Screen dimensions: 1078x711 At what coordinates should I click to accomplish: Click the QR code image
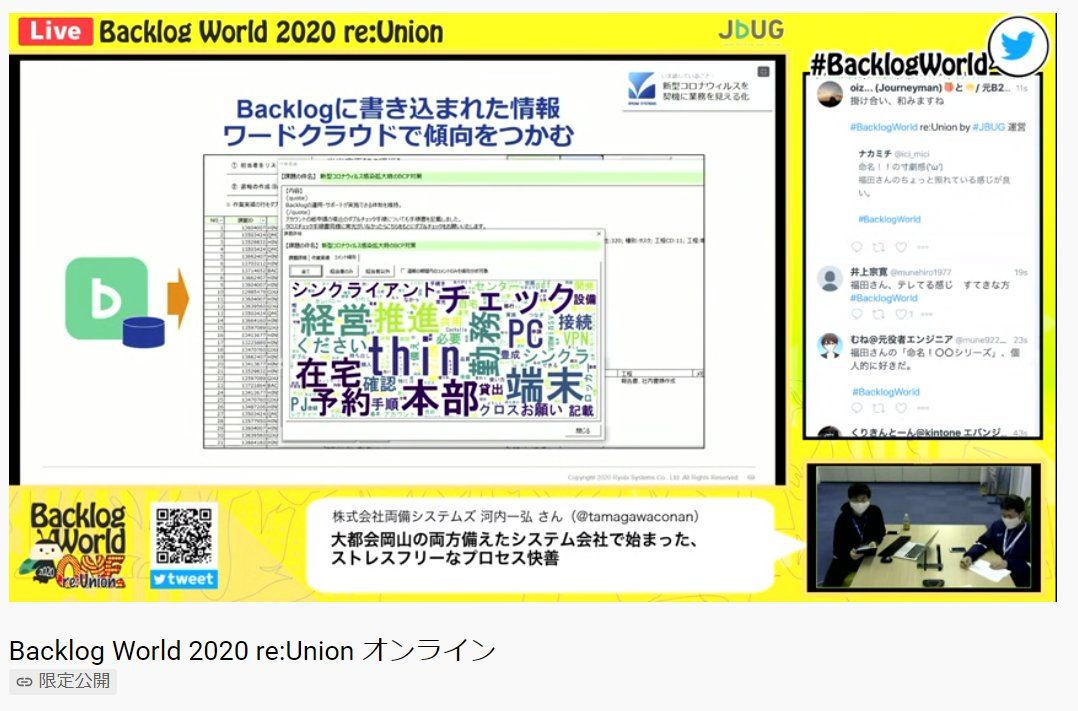pos(184,535)
